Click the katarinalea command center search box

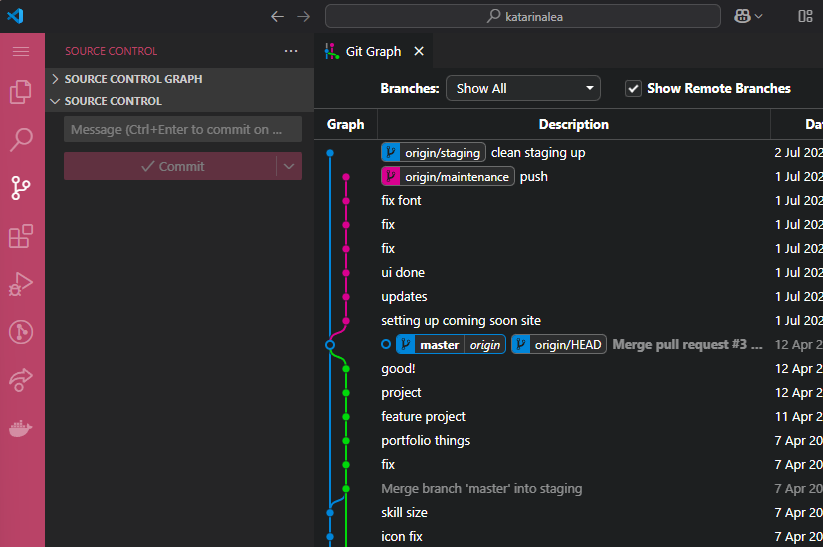[523, 16]
